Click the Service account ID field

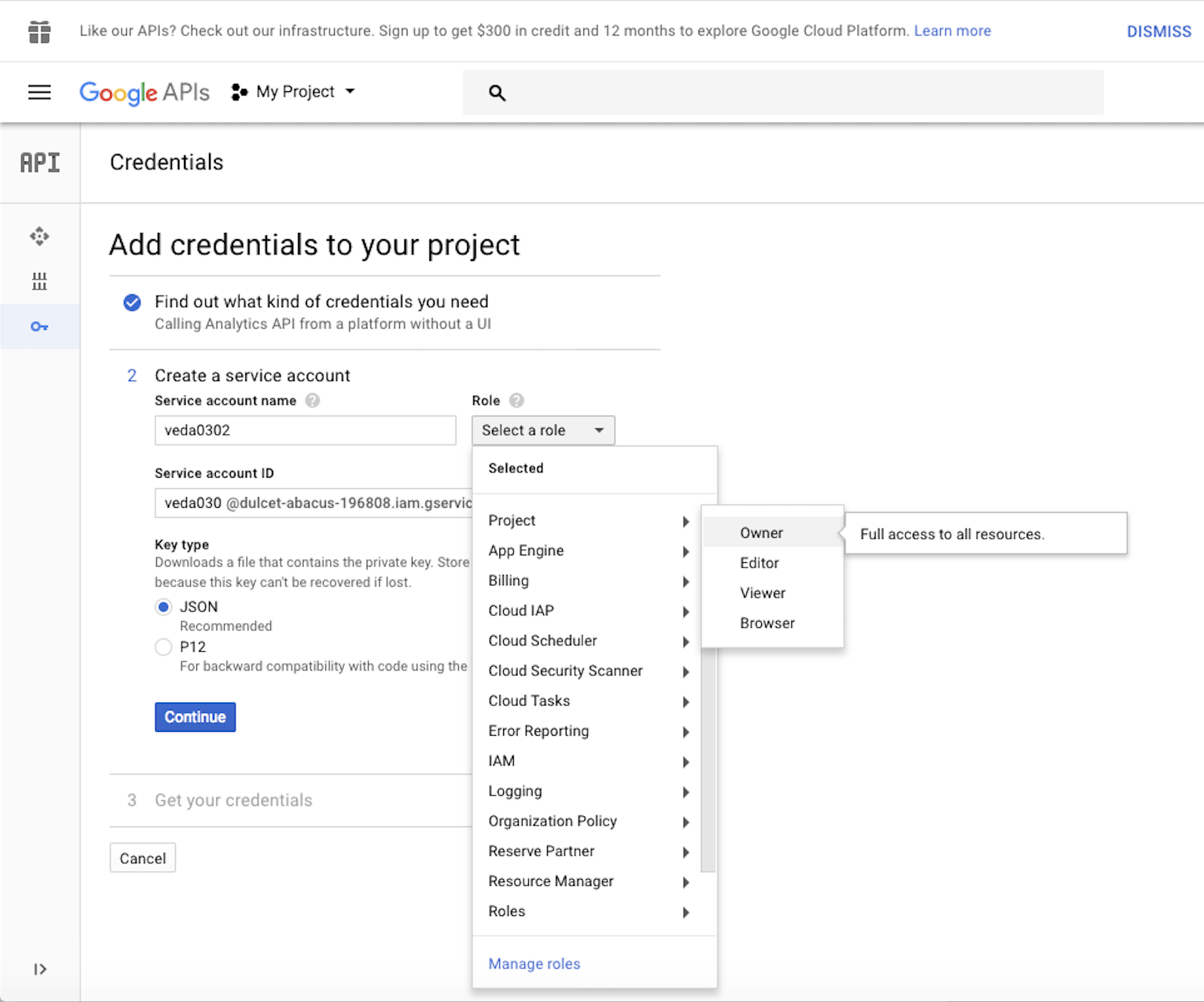click(314, 503)
